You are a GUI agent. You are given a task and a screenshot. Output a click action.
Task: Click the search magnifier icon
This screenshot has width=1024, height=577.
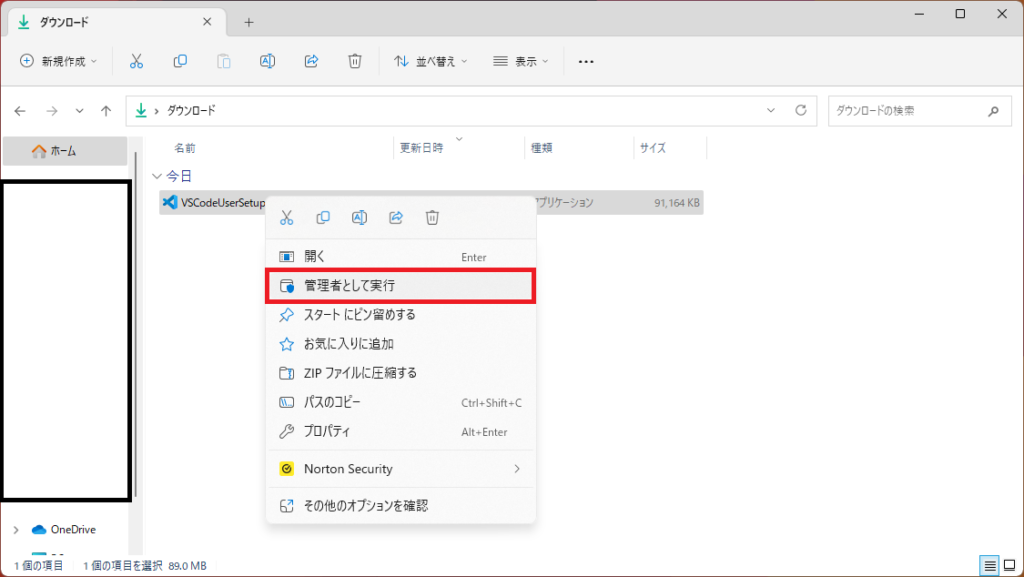[x=993, y=111]
